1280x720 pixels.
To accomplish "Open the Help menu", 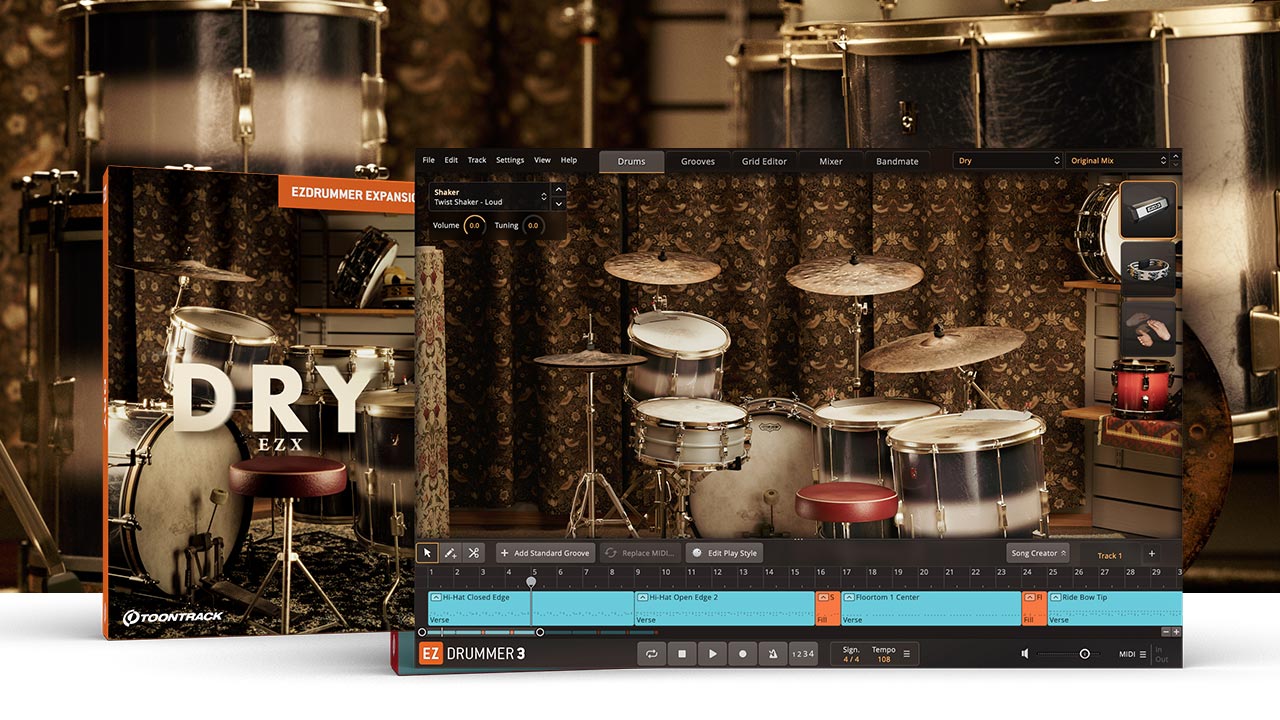I will [569, 160].
